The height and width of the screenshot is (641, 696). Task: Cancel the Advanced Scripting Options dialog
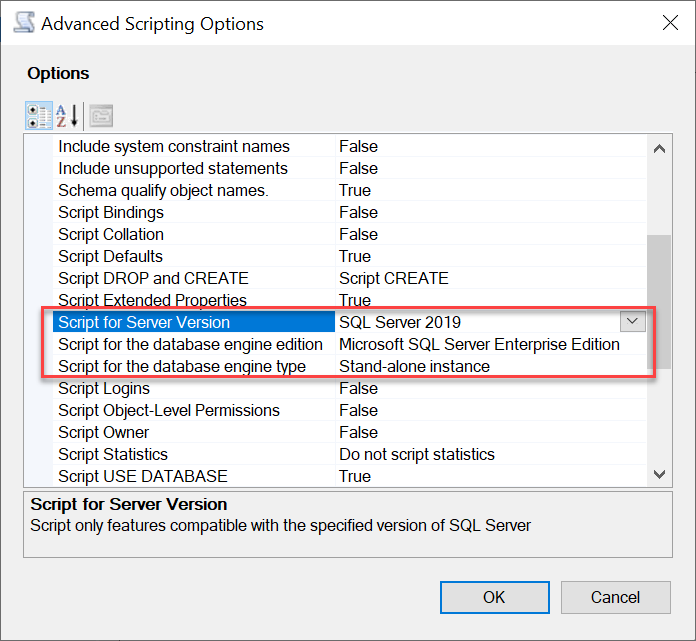(x=616, y=597)
